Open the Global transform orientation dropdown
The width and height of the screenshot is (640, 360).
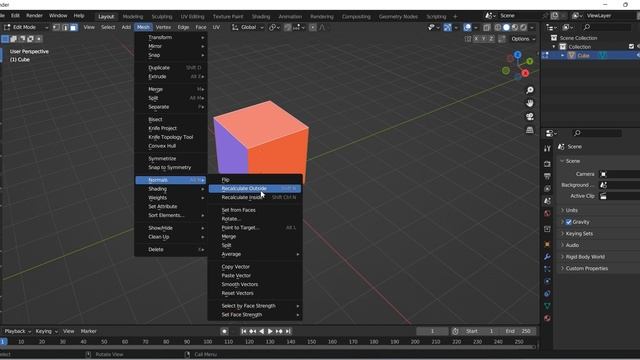pos(248,27)
